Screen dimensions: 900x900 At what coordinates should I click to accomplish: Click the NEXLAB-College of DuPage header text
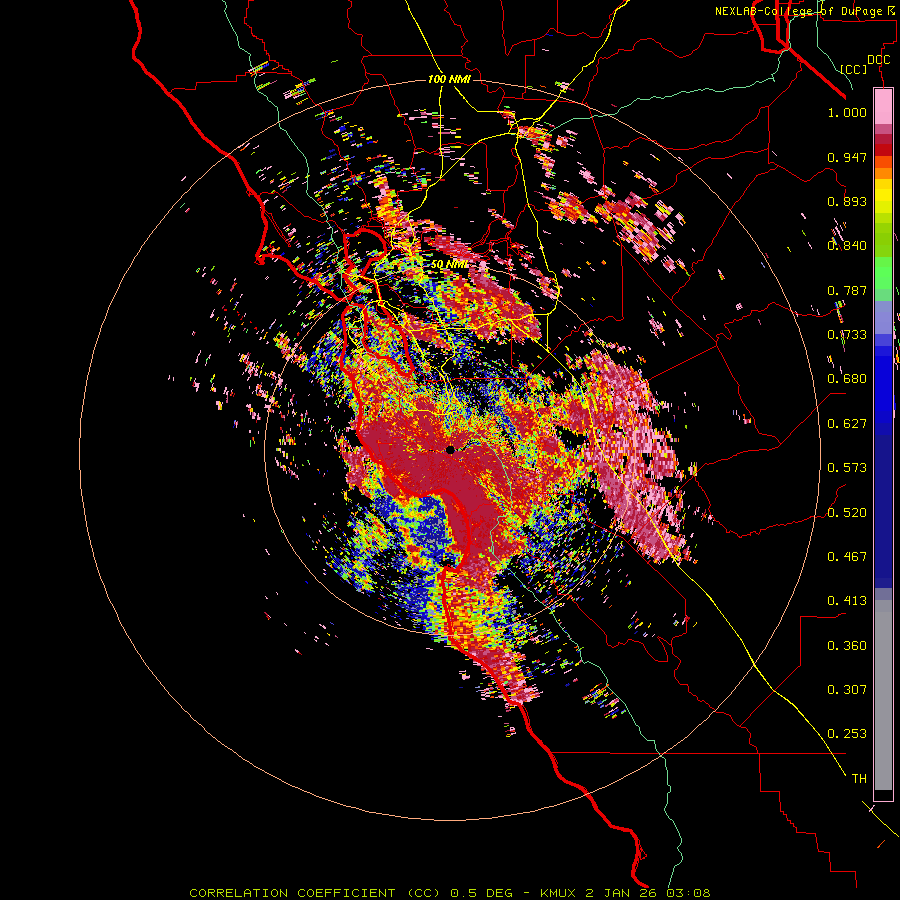click(x=804, y=11)
